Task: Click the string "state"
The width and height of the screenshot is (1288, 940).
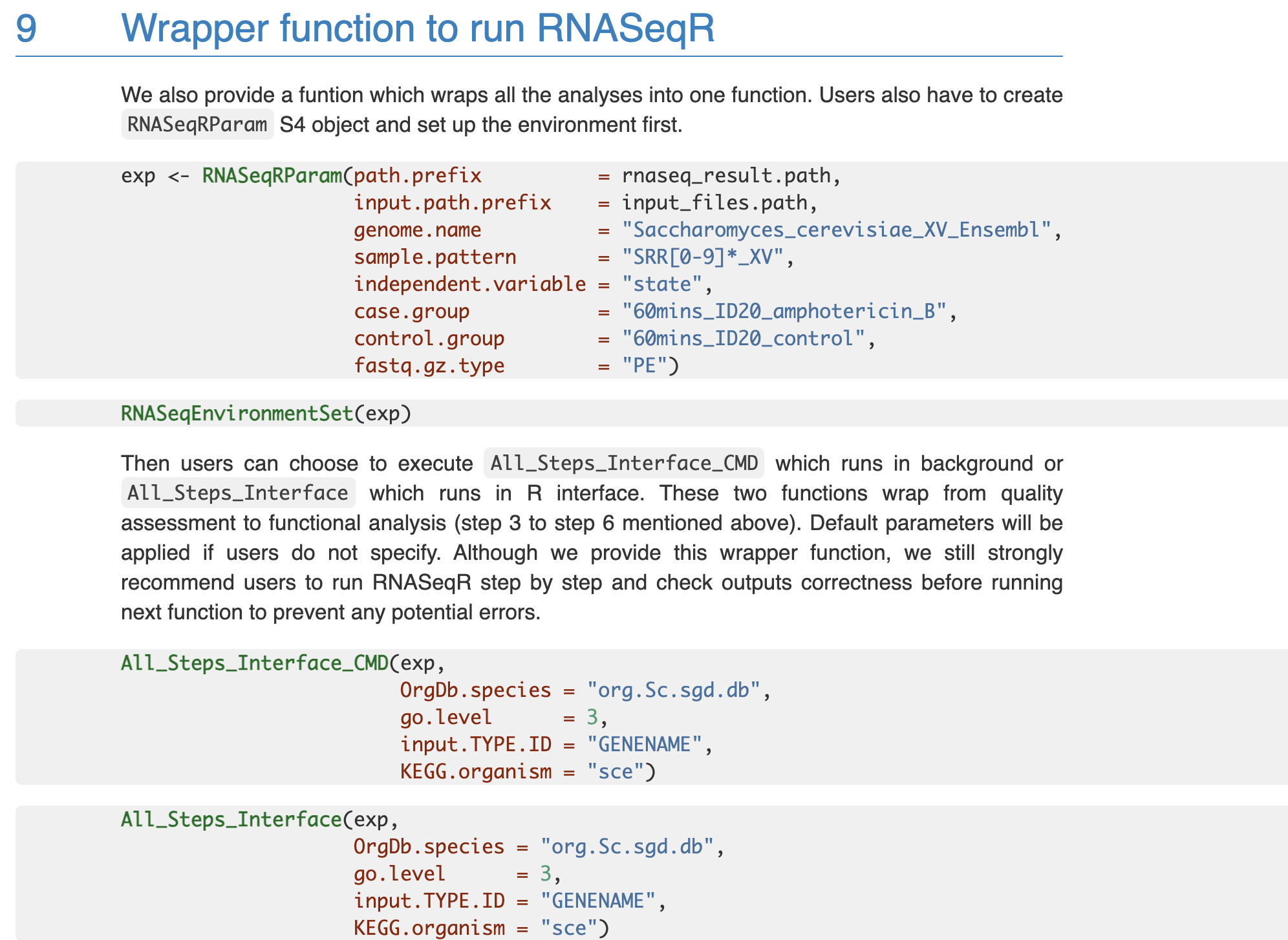Action: pos(662,284)
